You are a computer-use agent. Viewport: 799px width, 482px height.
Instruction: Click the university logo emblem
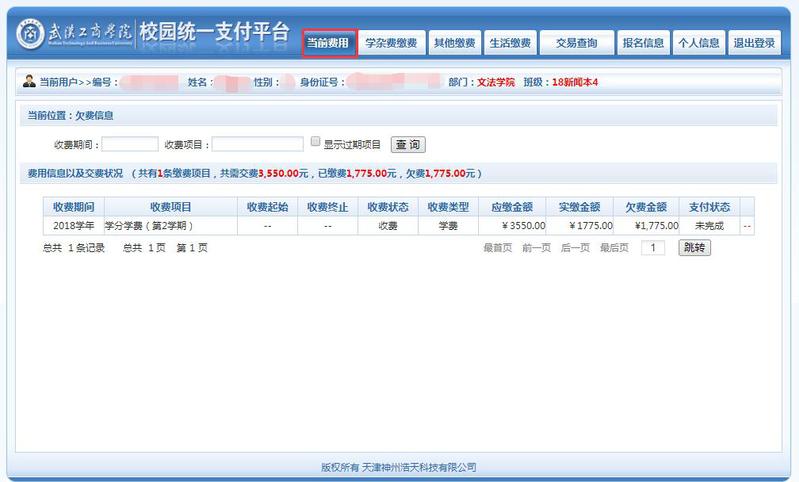(x=31, y=33)
